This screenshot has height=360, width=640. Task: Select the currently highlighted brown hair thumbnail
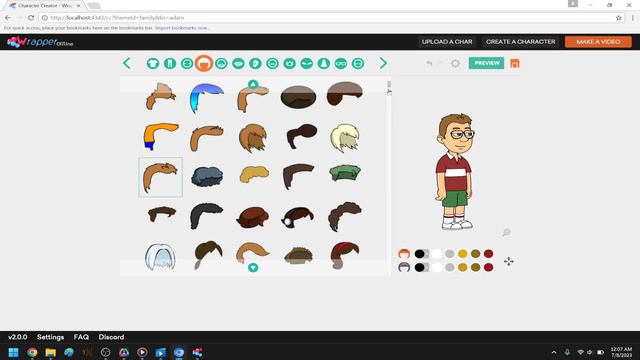point(160,177)
